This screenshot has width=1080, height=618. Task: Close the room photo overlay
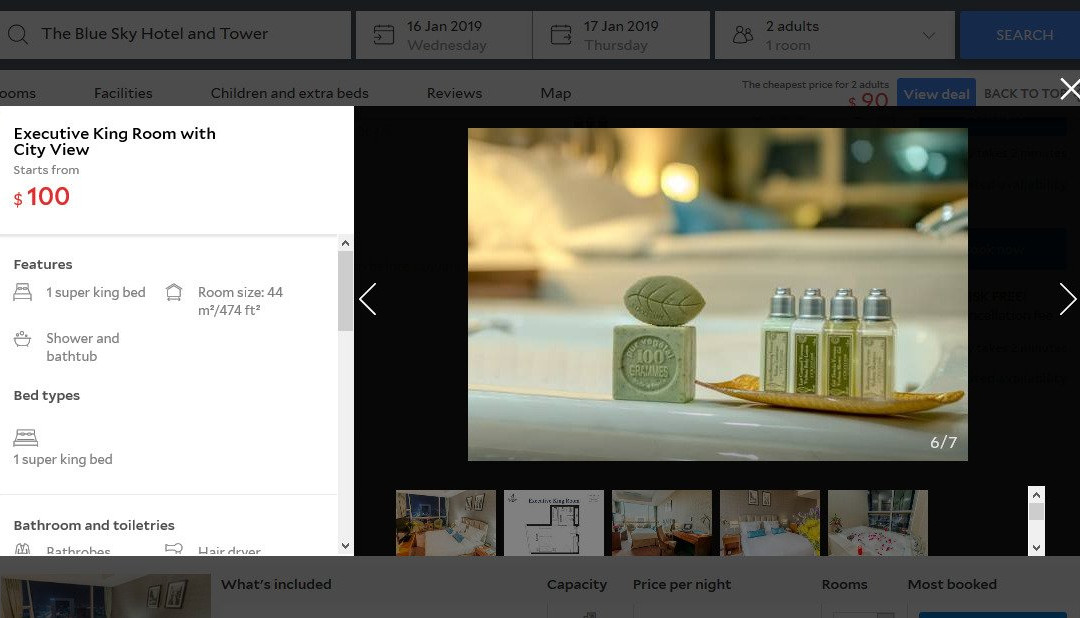(1069, 89)
